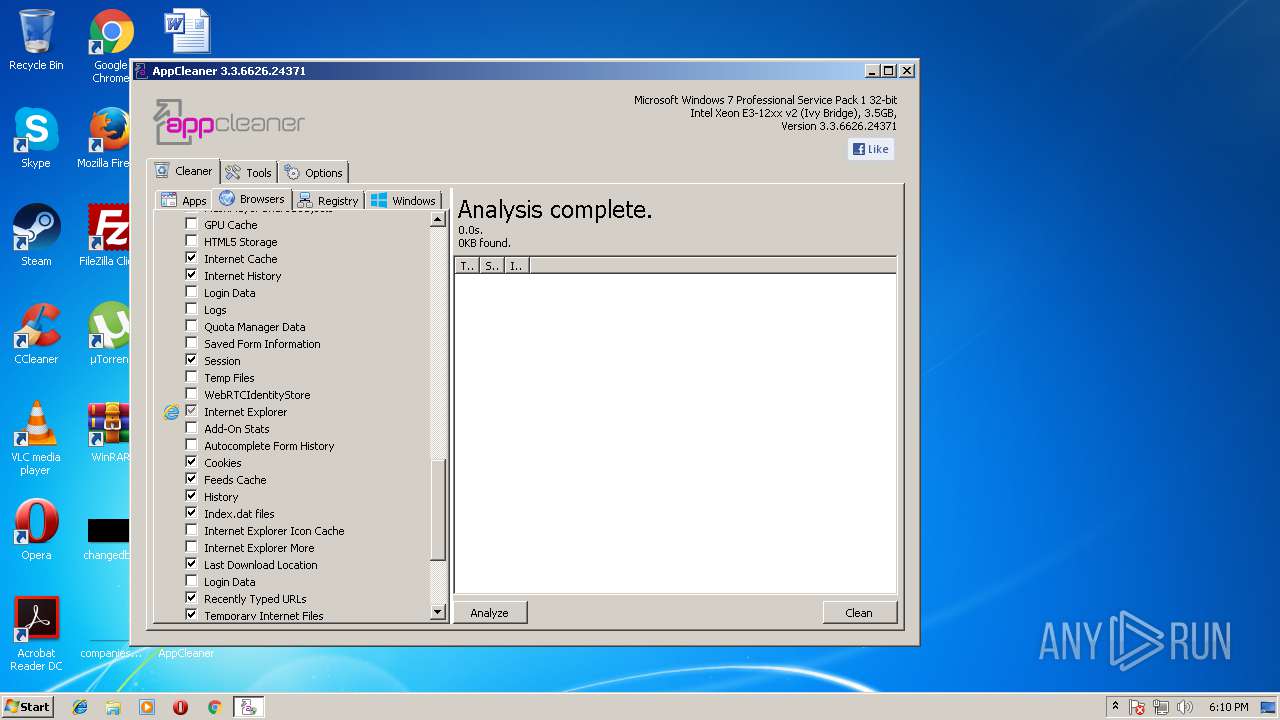Launch VLC media player shortcut
The image size is (1280, 720).
point(36,438)
